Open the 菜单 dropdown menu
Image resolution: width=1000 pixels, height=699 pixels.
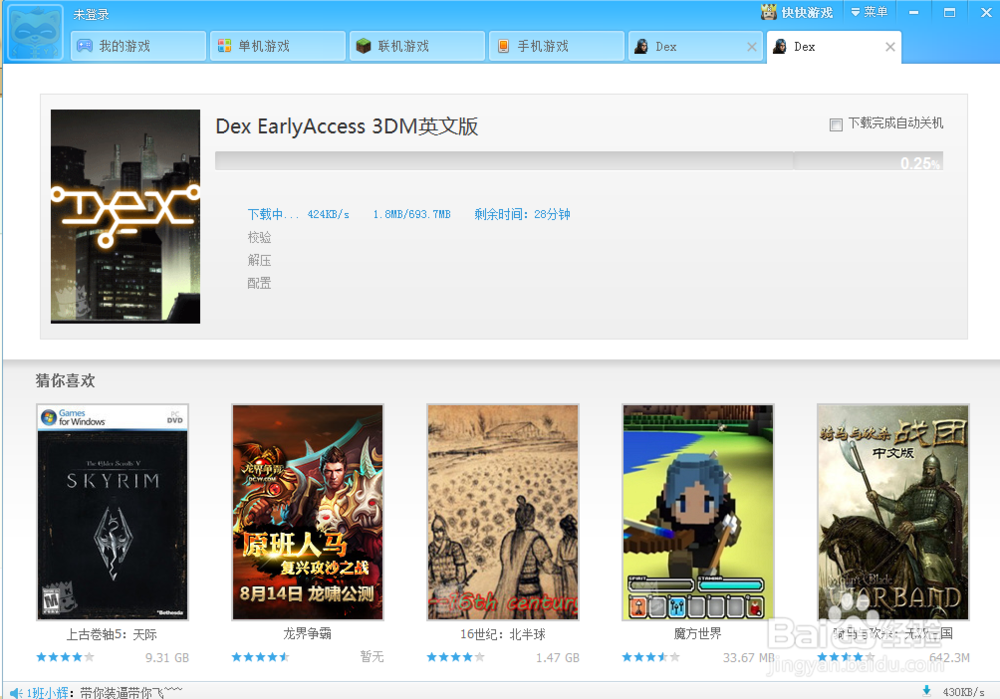869,12
